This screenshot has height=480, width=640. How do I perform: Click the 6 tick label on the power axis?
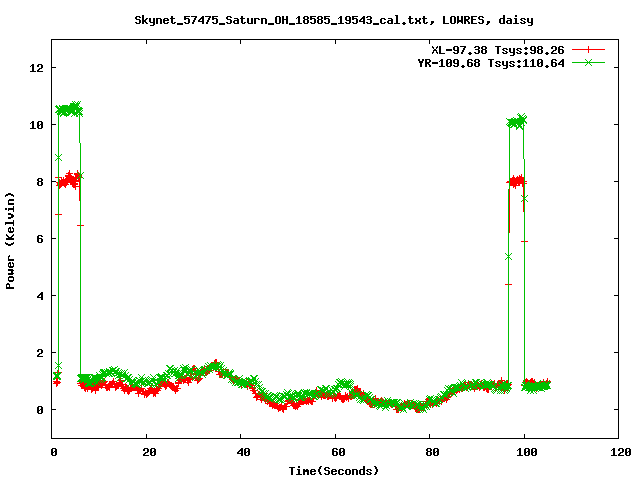coord(40,239)
